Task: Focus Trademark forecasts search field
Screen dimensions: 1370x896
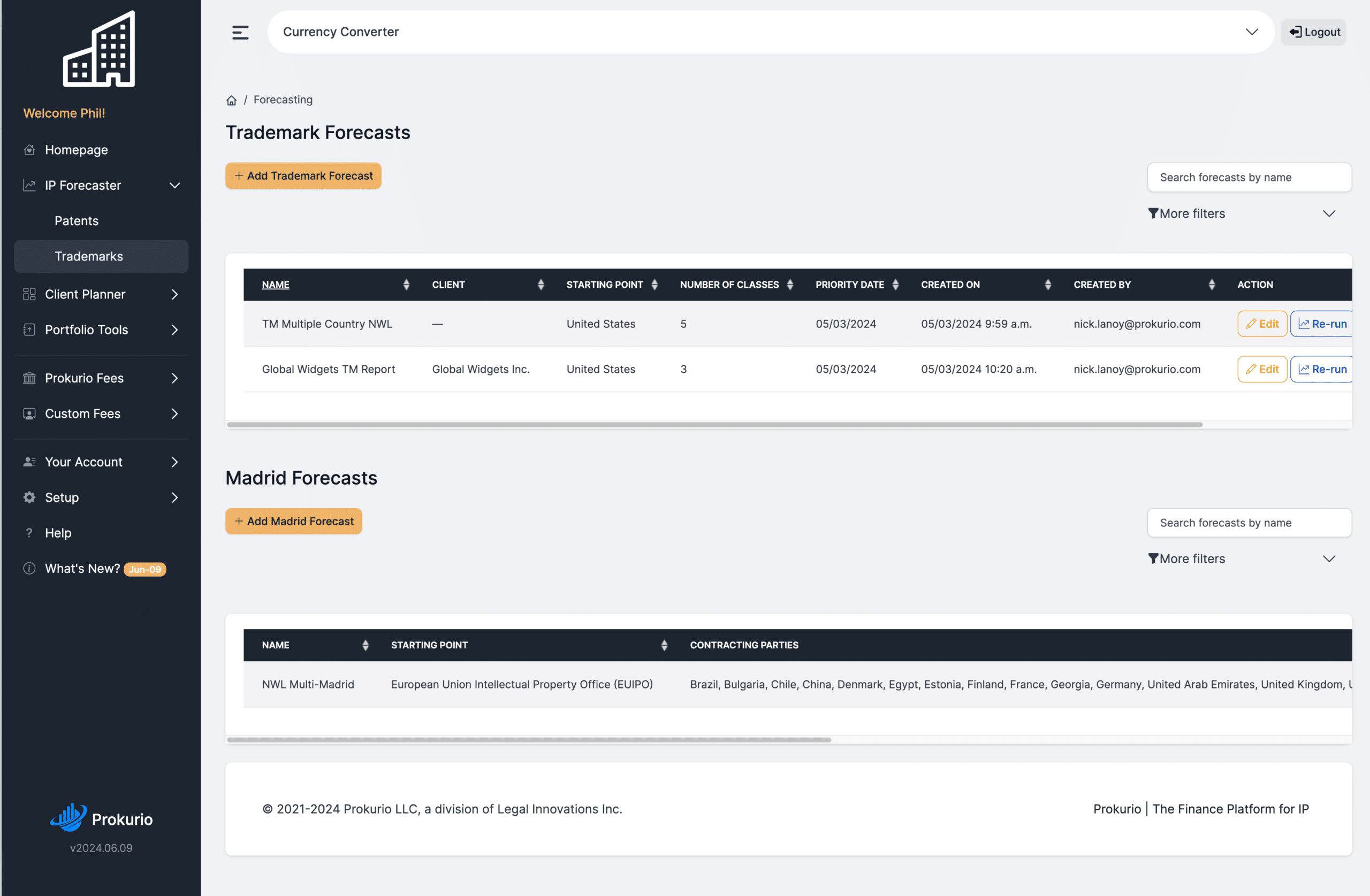Action: click(1249, 177)
